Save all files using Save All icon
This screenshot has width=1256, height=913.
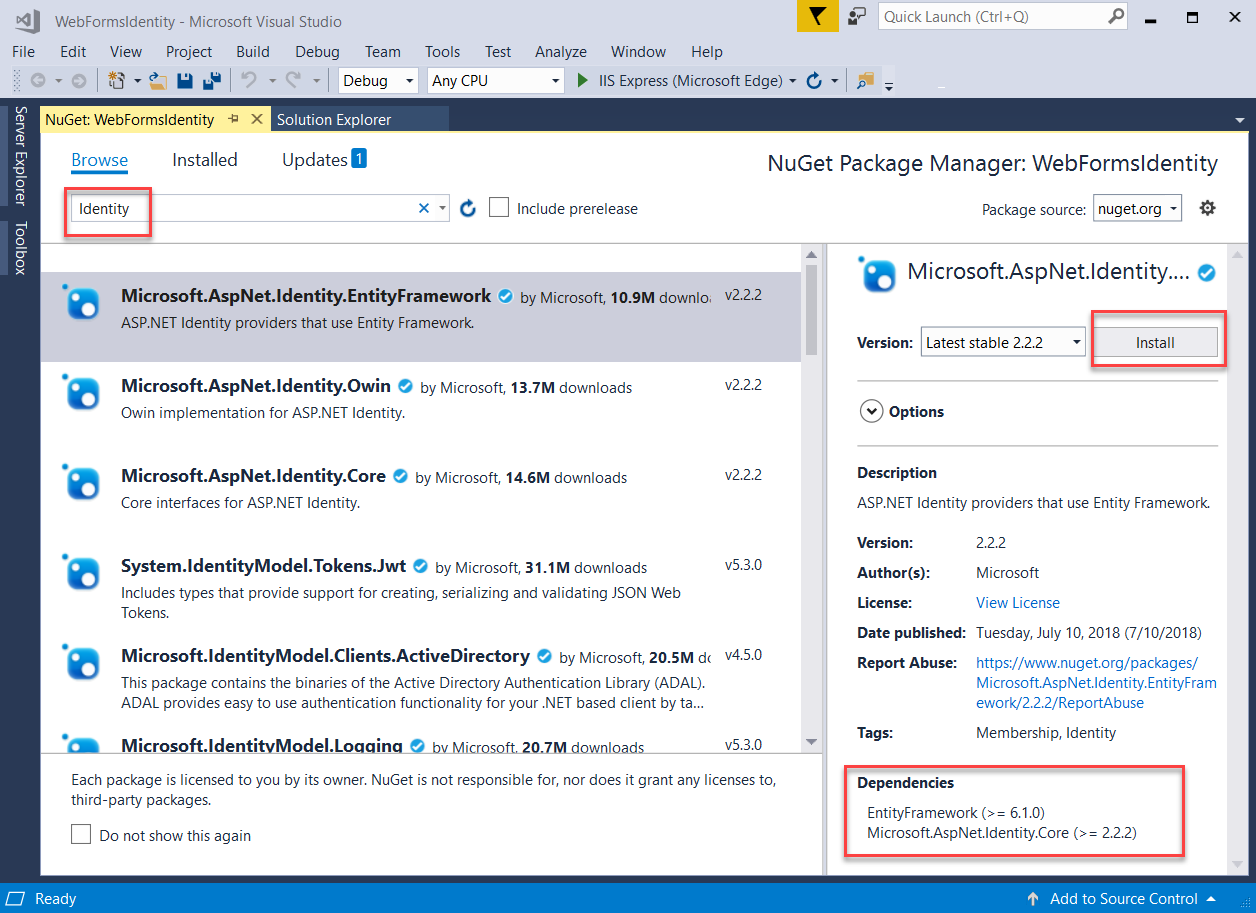click(x=211, y=80)
